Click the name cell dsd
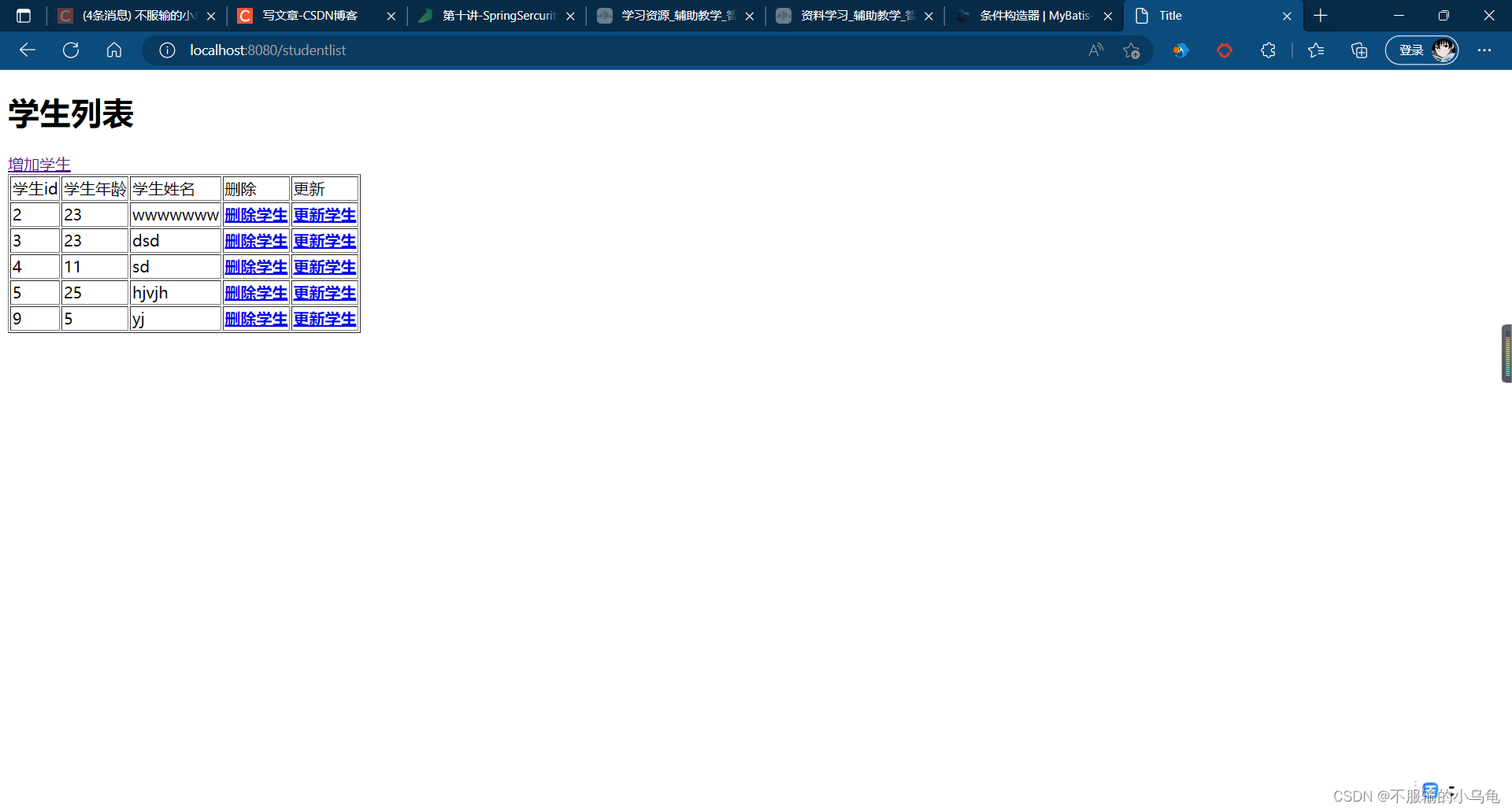The image size is (1512, 811). pos(176,241)
